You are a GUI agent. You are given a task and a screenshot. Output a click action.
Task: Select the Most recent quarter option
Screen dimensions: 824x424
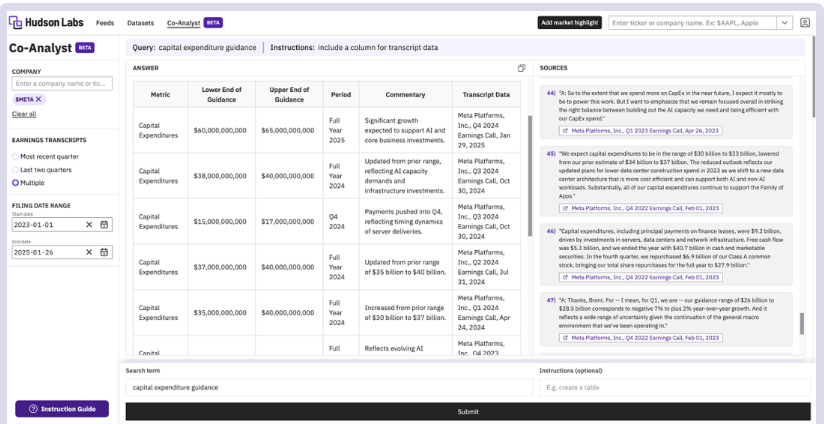[15, 156]
